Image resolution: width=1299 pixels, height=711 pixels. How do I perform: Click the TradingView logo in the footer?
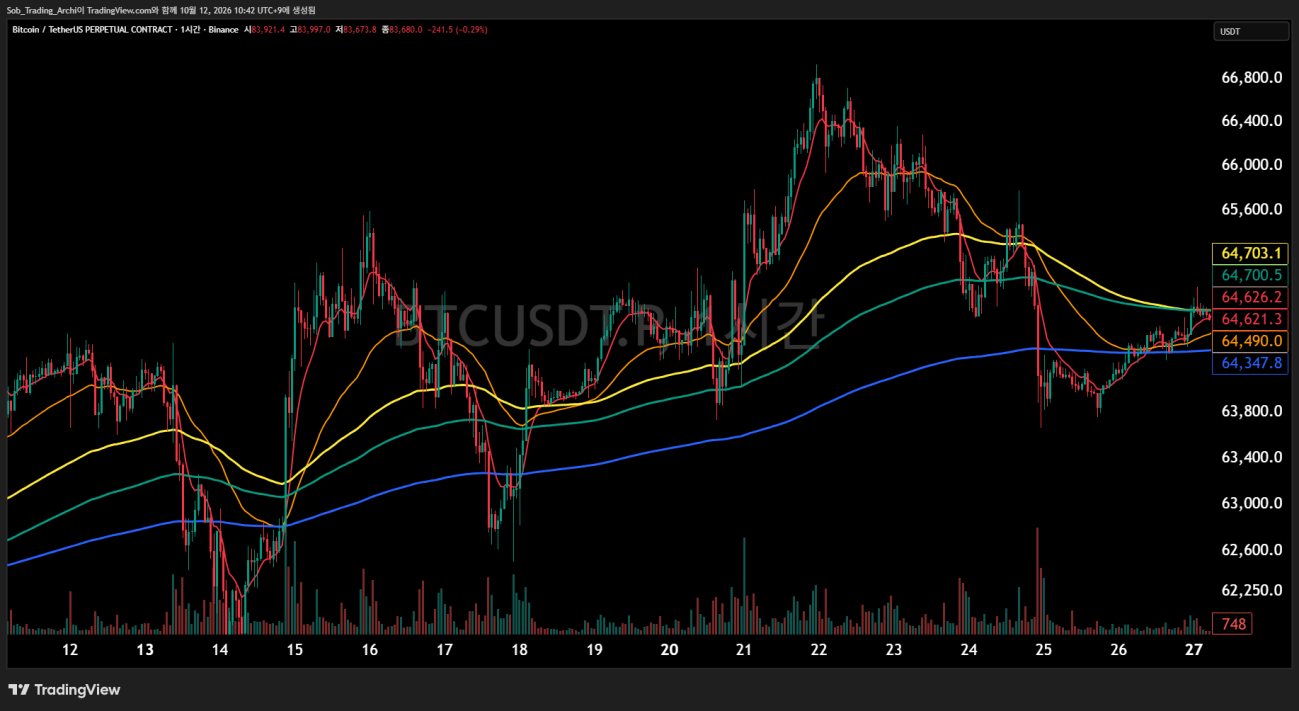[64, 690]
